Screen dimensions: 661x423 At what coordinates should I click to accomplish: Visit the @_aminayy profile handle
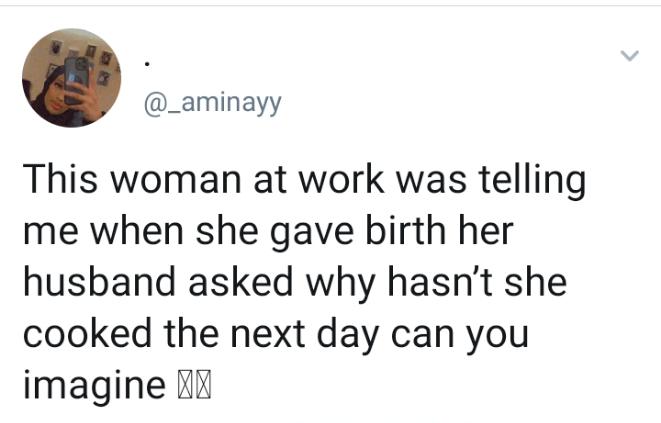(x=212, y=103)
